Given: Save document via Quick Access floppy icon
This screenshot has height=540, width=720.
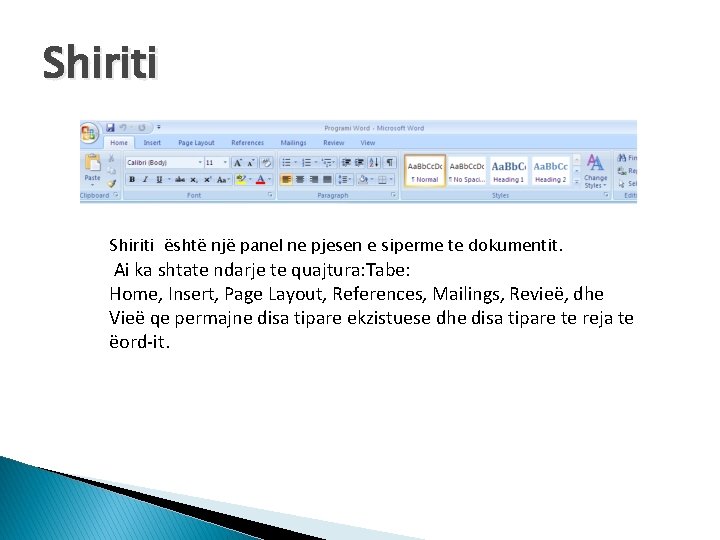Looking at the screenshot, I should [110, 128].
